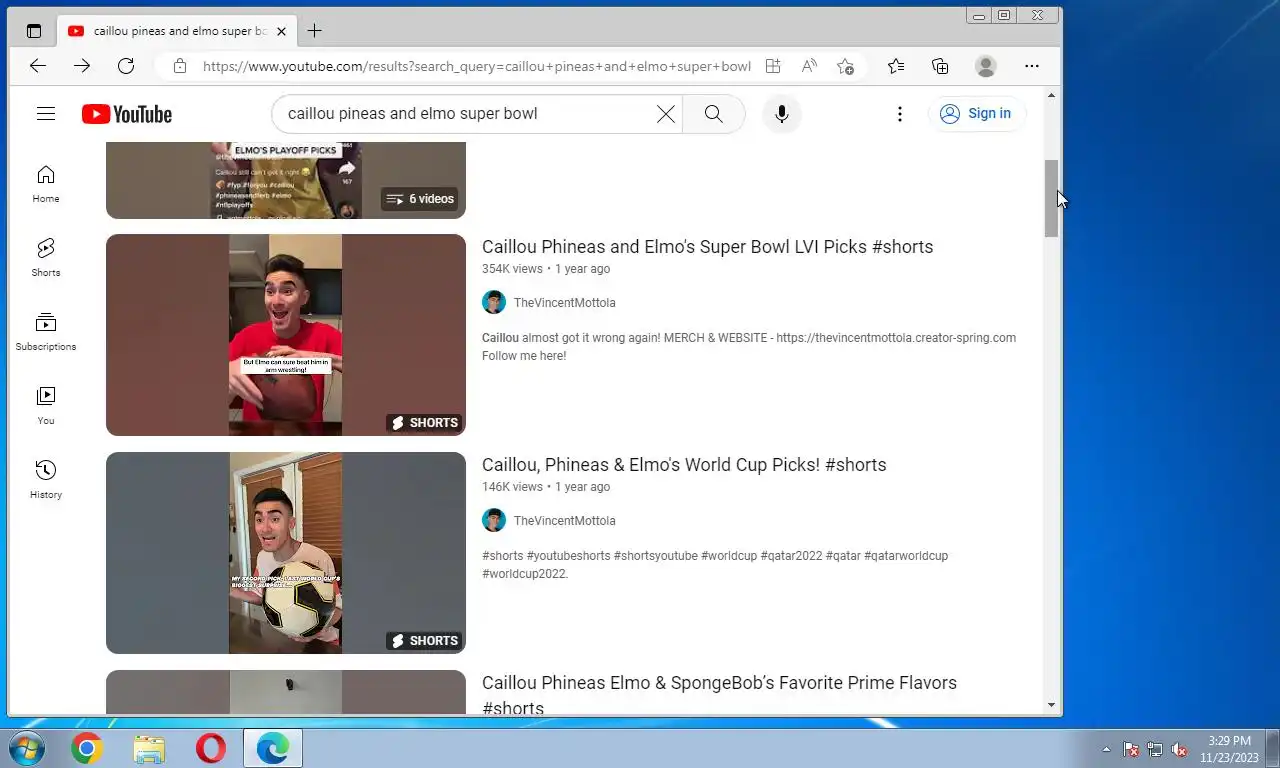
Task: Click muted volume tray icon
Action: click(x=1179, y=749)
